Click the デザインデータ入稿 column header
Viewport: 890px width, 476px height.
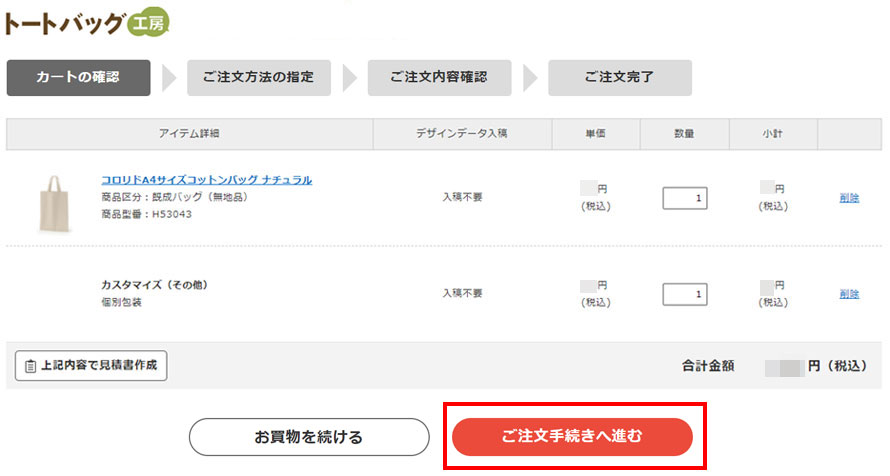462,133
